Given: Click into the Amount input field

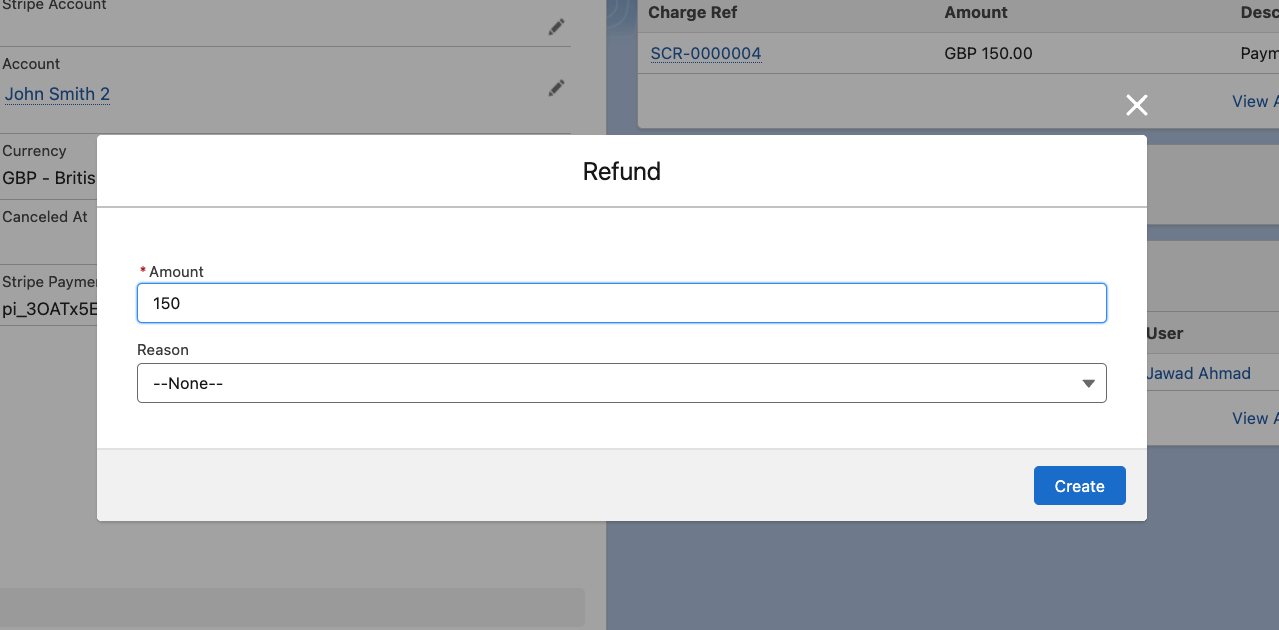Looking at the screenshot, I should [x=621, y=303].
